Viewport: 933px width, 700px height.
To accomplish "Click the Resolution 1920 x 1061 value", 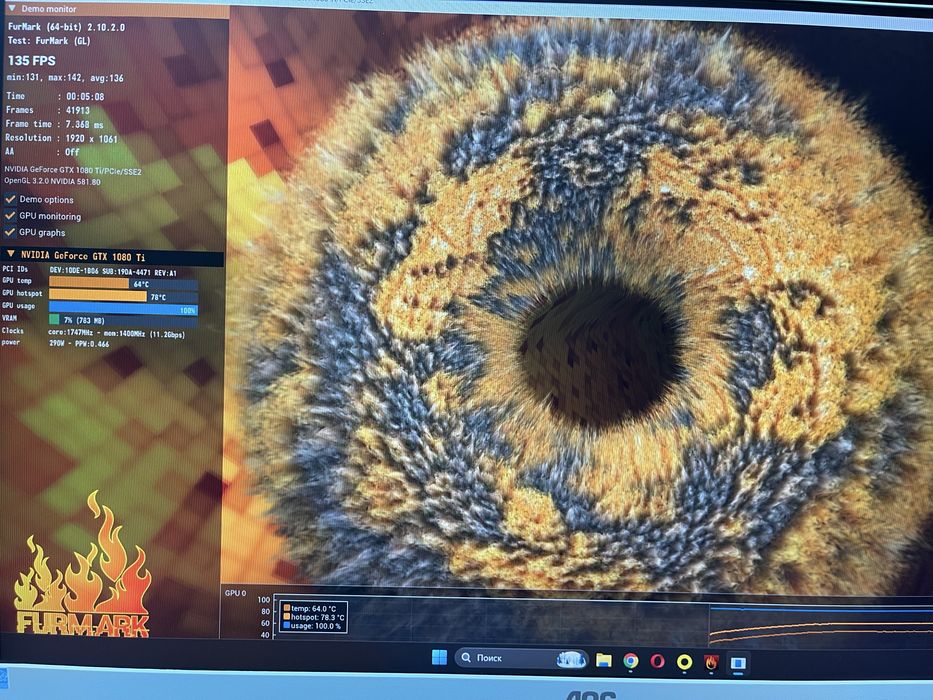I will (x=91, y=139).
